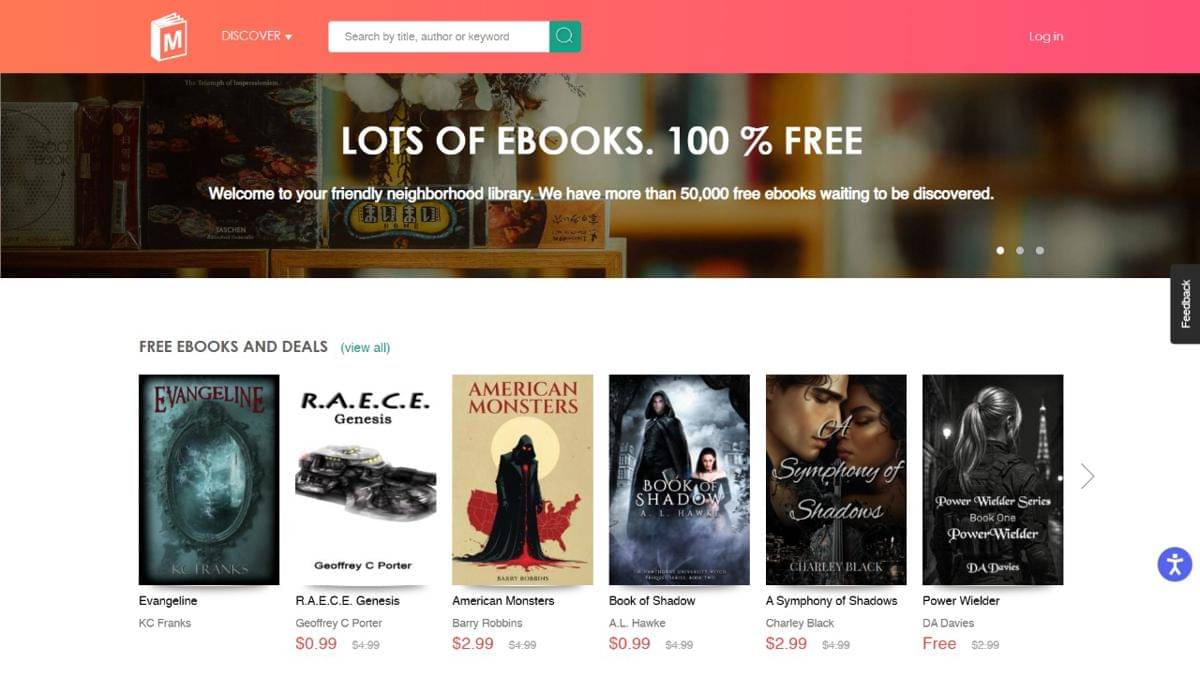Click the Manybooks logo icon
The width and height of the screenshot is (1200, 676).
click(169, 37)
